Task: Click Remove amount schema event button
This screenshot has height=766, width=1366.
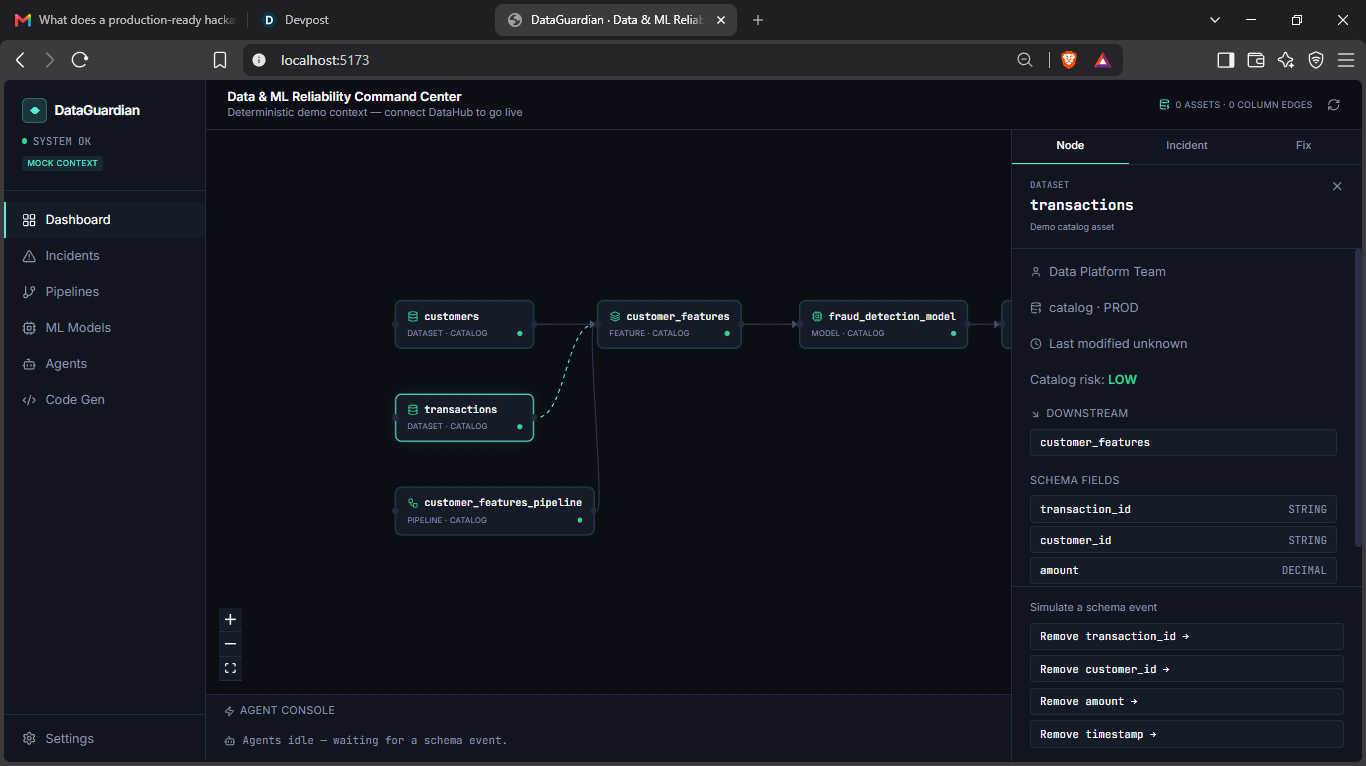Action: (1186, 702)
